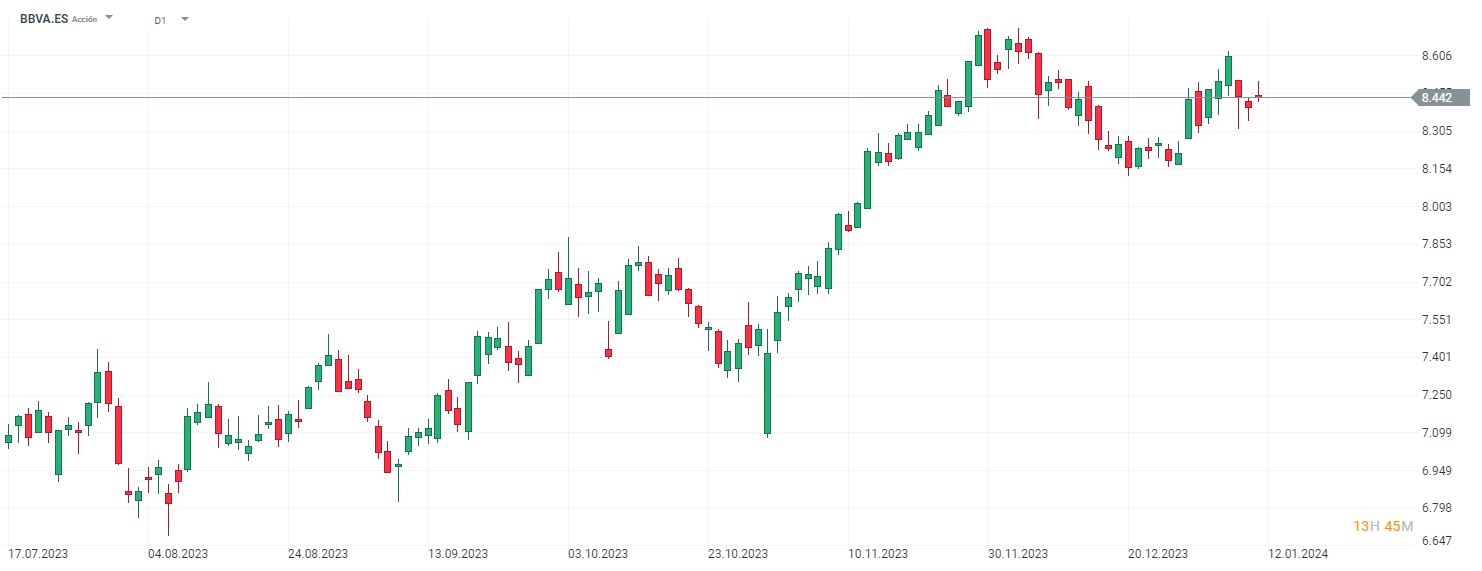The width and height of the screenshot is (1482, 571).
Task: Click the 12.01.2024 date label
Action: coord(1298,553)
